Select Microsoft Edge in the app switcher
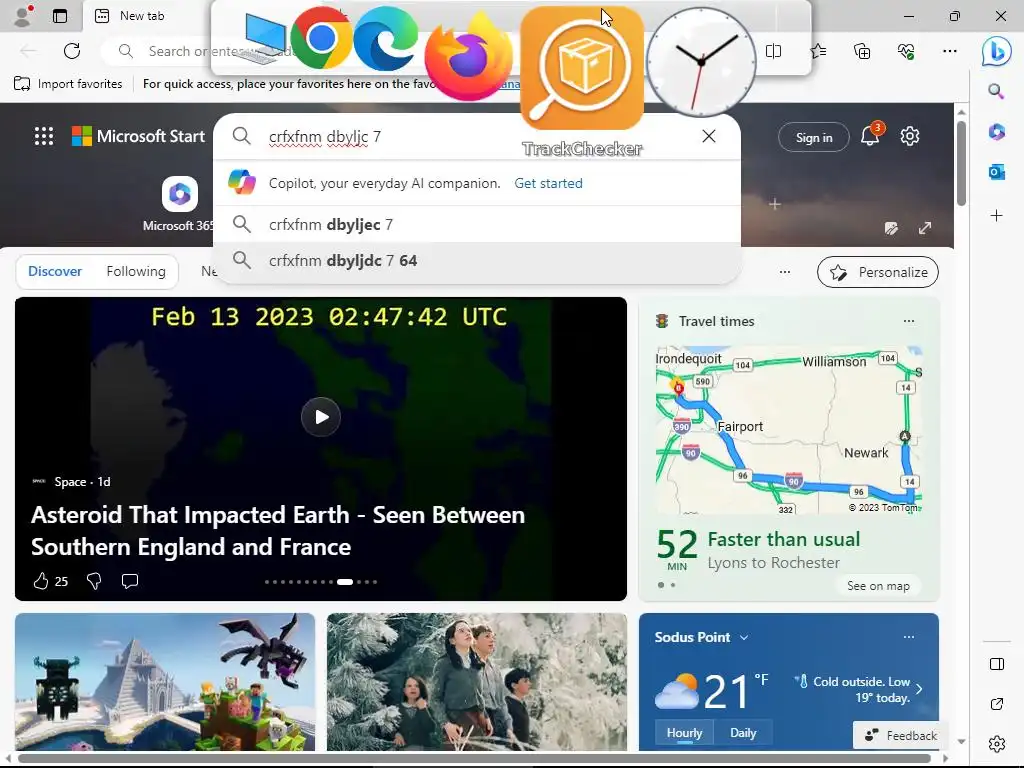1024x768 pixels. coord(385,38)
